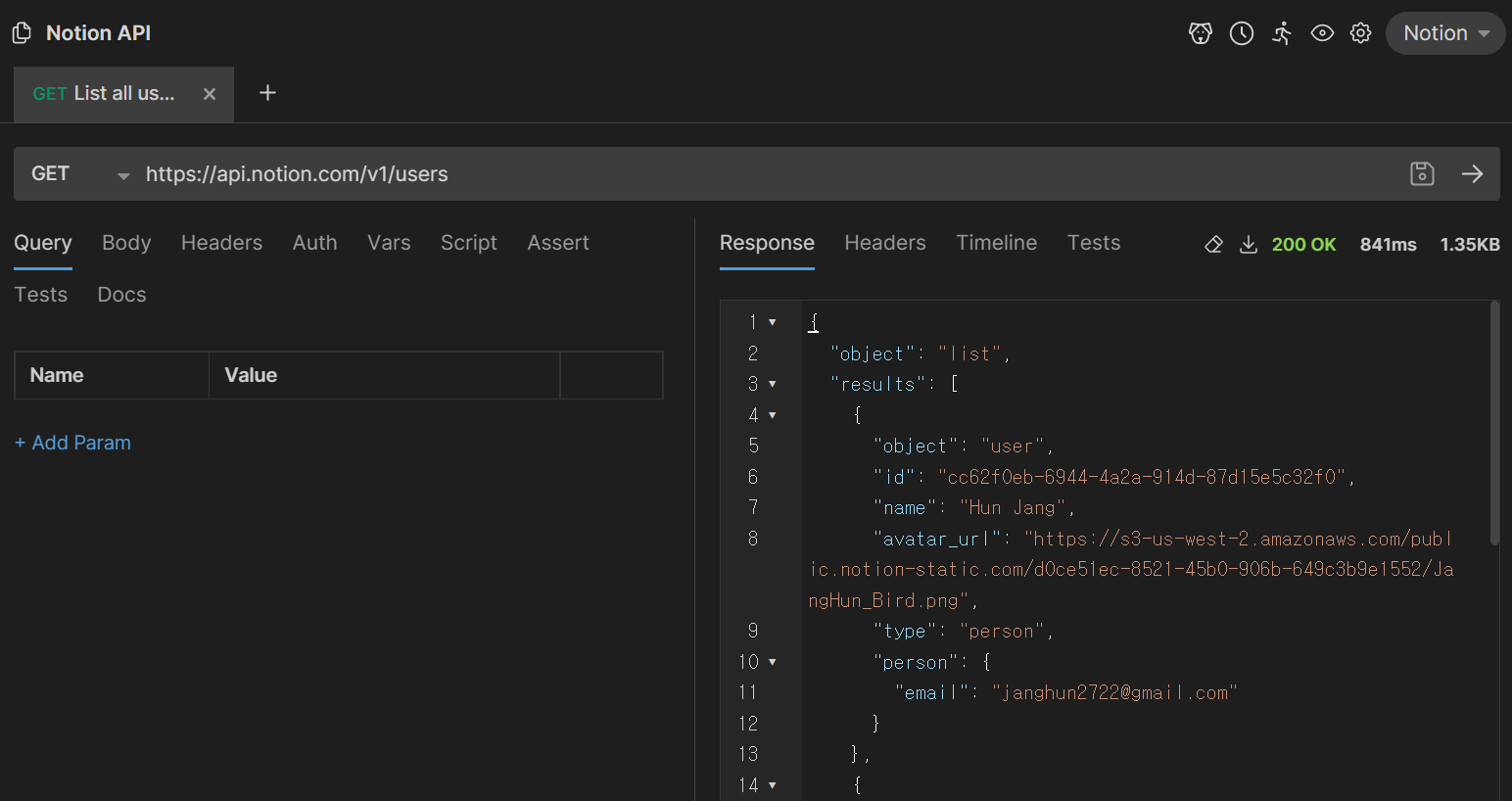Click the "list" object value on line 2
This screenshot has height=801, width=1512.
(969, 353)
